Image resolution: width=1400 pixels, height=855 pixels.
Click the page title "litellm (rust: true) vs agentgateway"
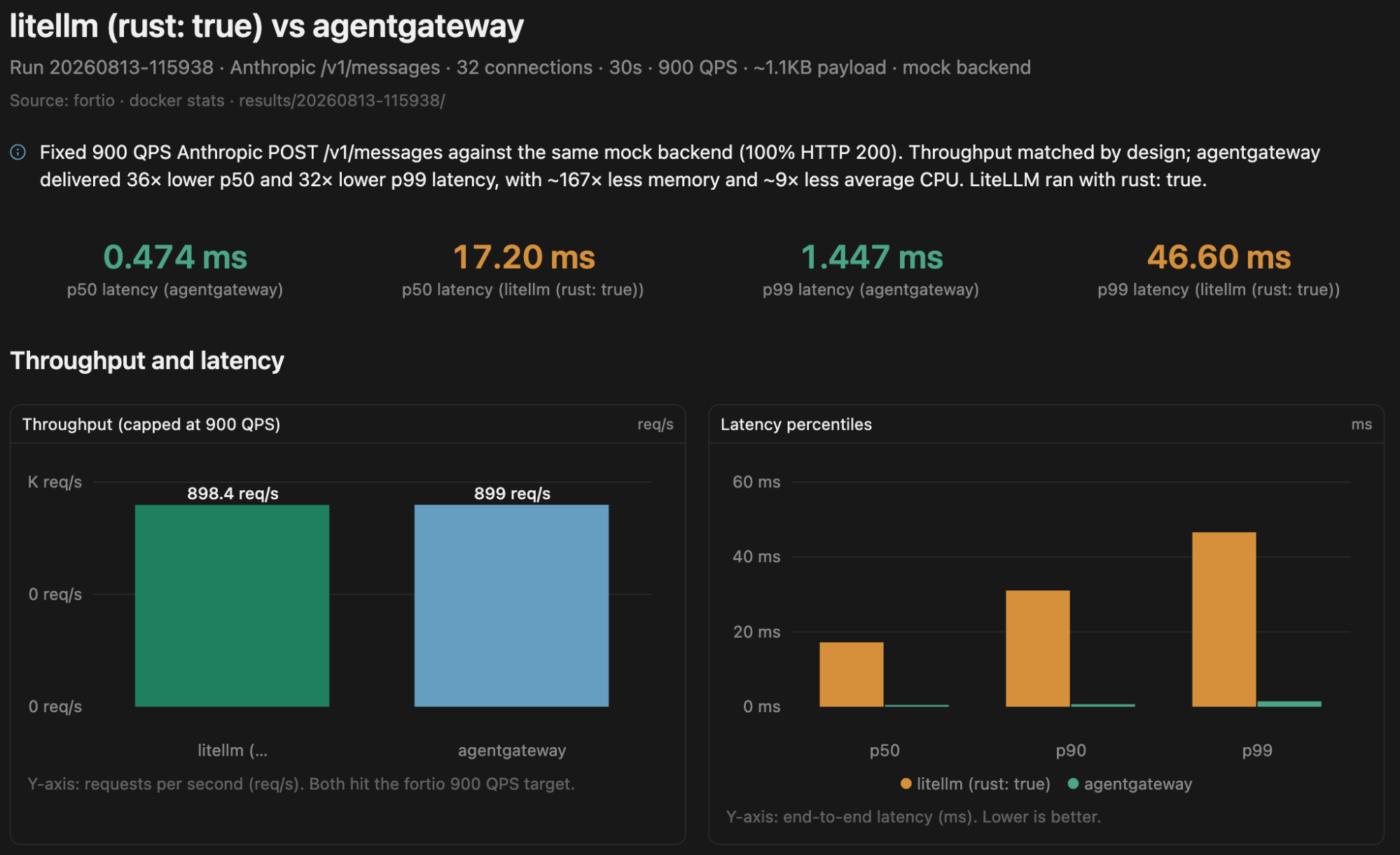point(267,27)
